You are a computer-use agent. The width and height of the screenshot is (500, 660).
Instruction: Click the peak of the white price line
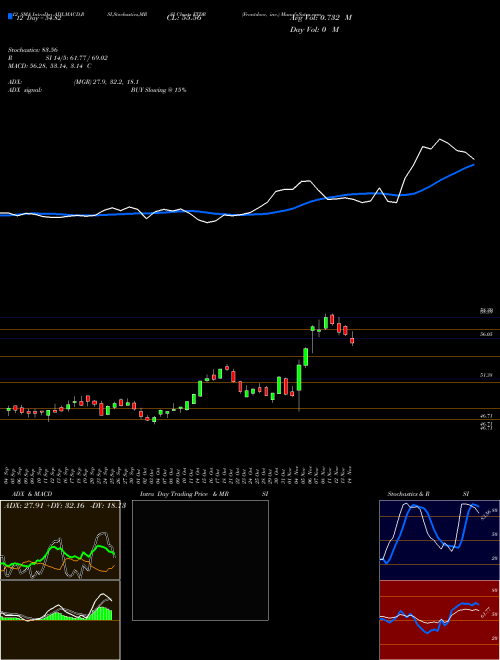coord(440,139)
